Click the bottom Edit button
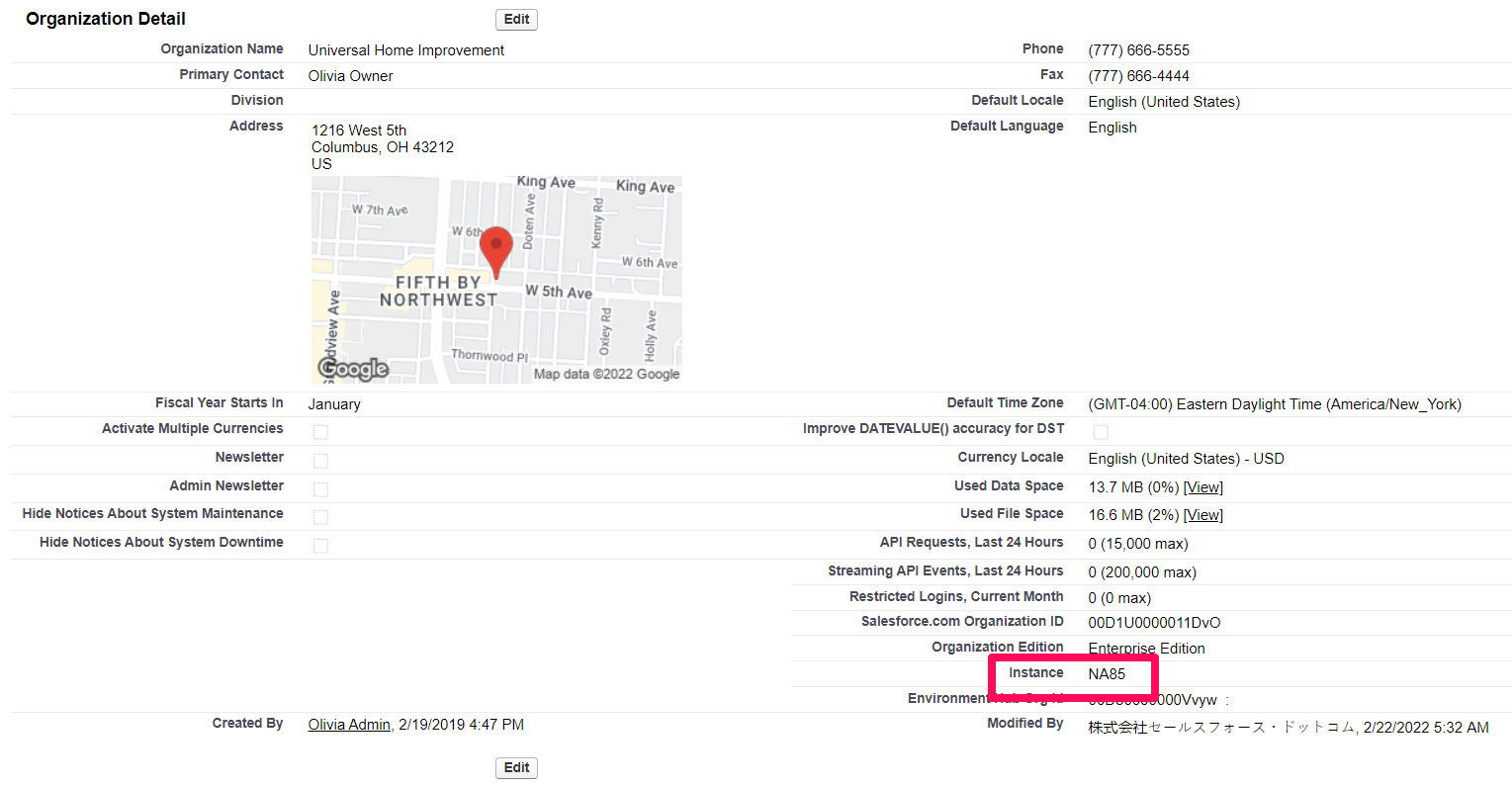Image resolution: width=1512 pixels, height=786 pixels. [516, 767]
